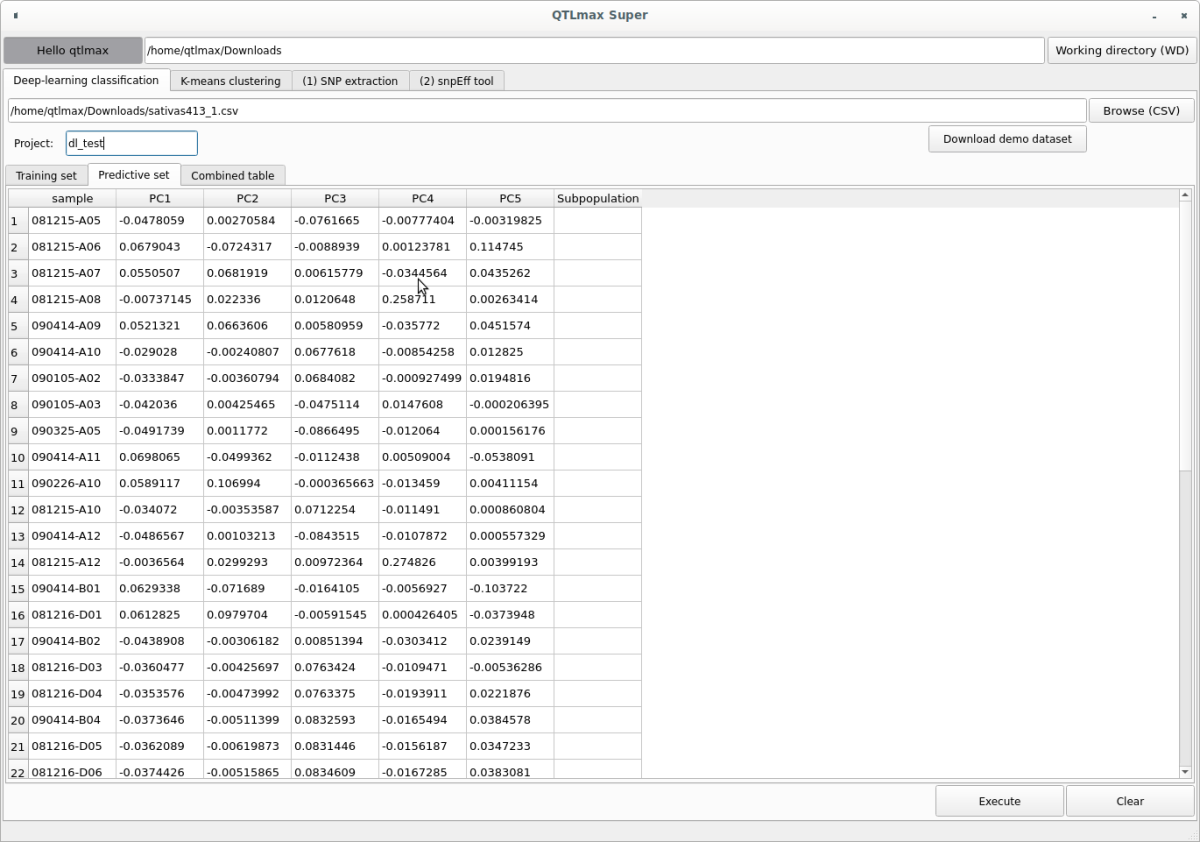Select row 5 header in table
Screen dimensions: 1200x842
(x=17, y=326)
